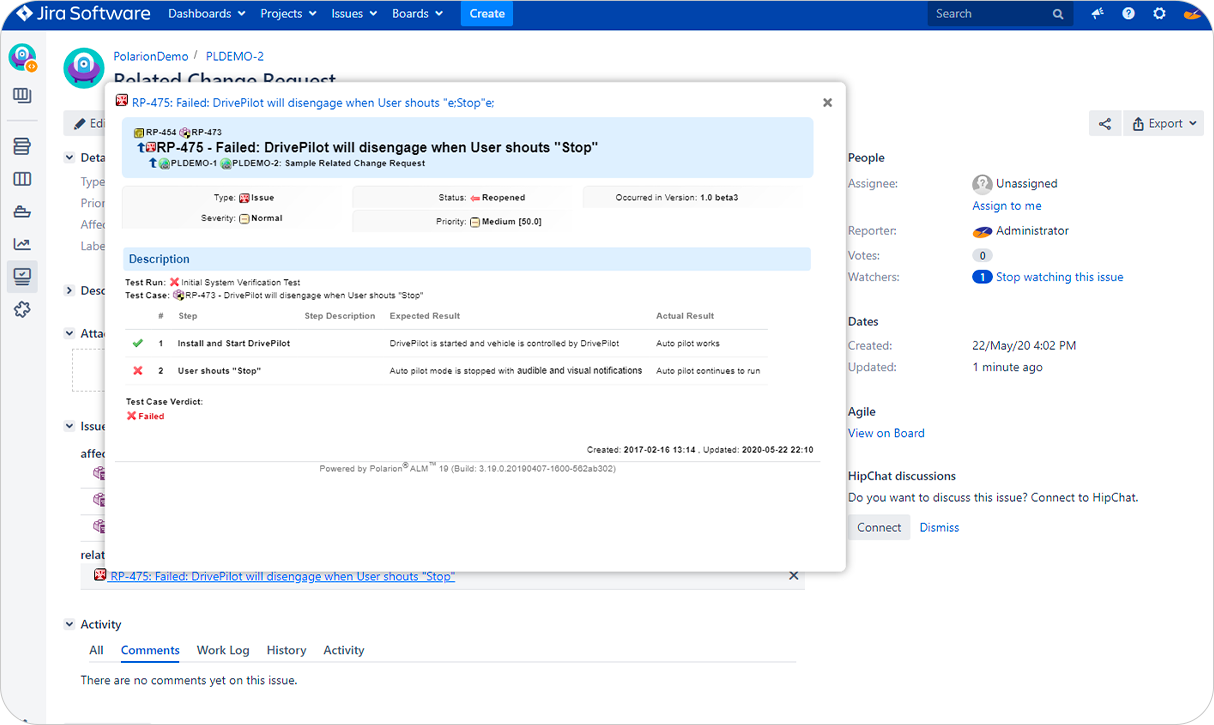Open the releases ship icon in sidebar

point(22,212)
